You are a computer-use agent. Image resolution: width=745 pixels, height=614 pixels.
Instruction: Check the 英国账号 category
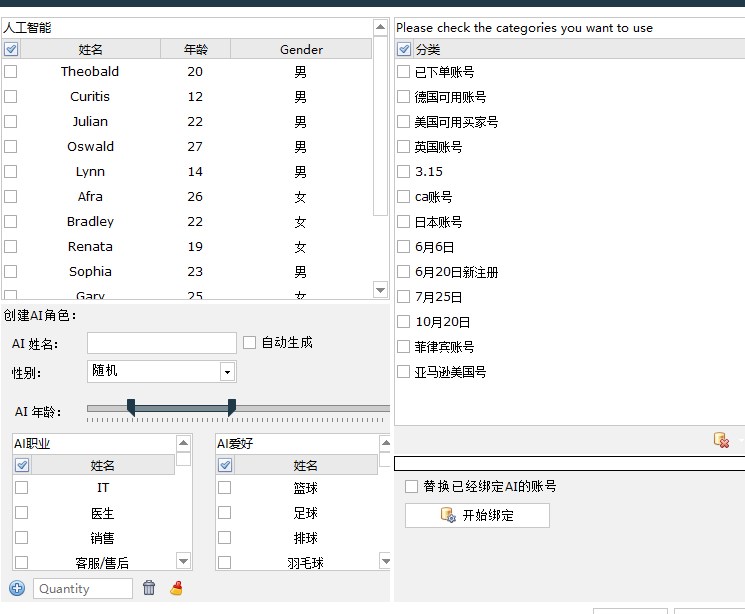[x=403, y=146]
